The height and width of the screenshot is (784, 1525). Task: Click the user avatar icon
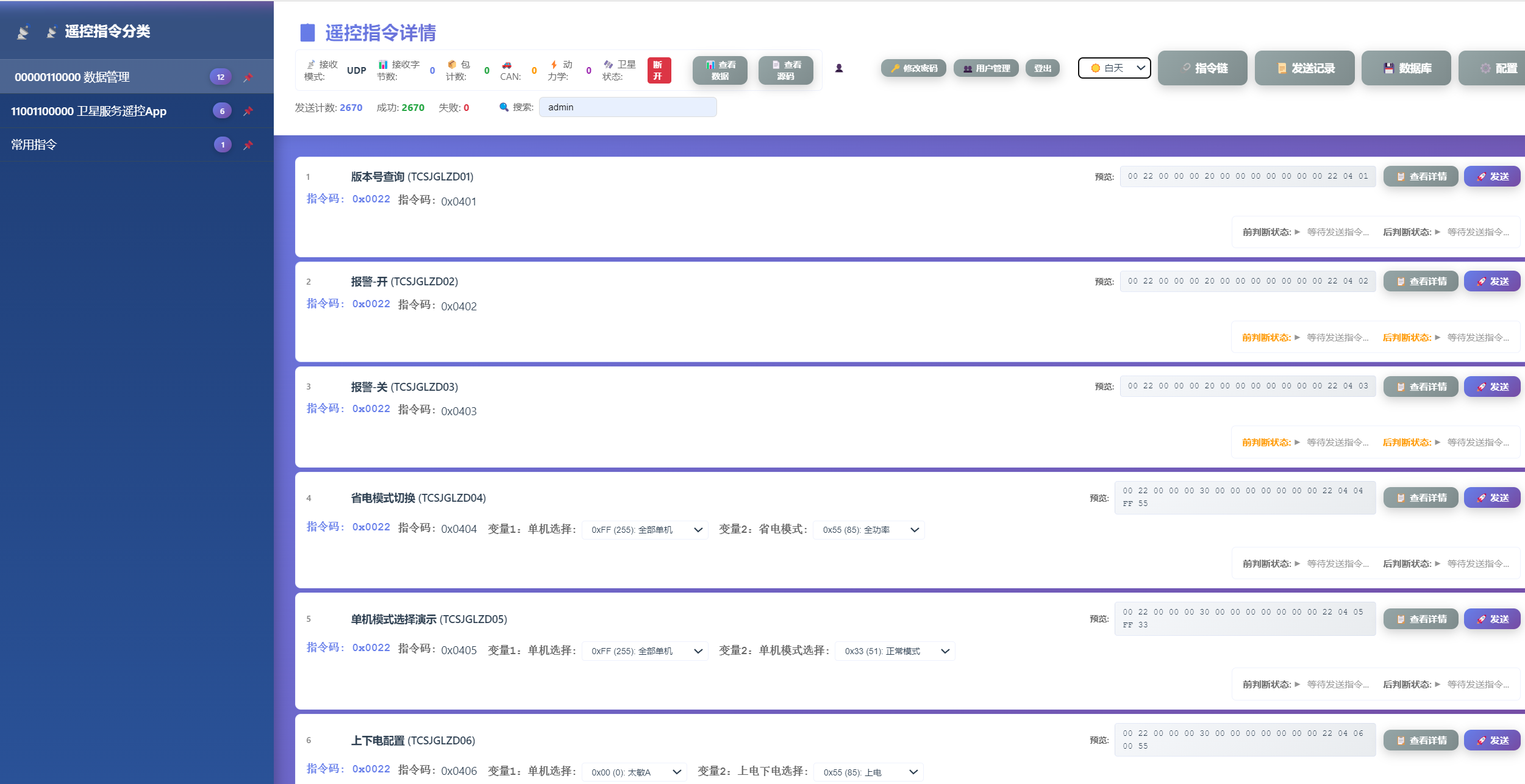840,68
